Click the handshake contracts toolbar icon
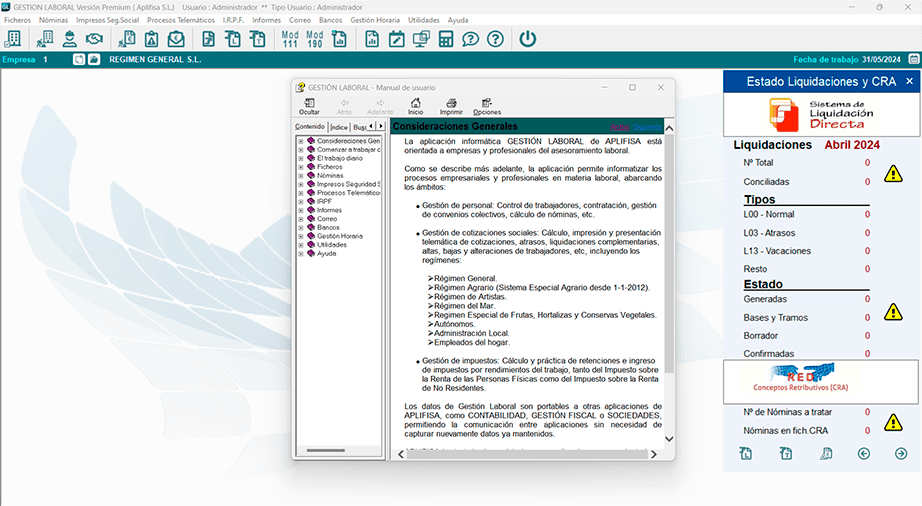Image resolution: width=922 pixels, height=506 pixels. pos(94,39)
